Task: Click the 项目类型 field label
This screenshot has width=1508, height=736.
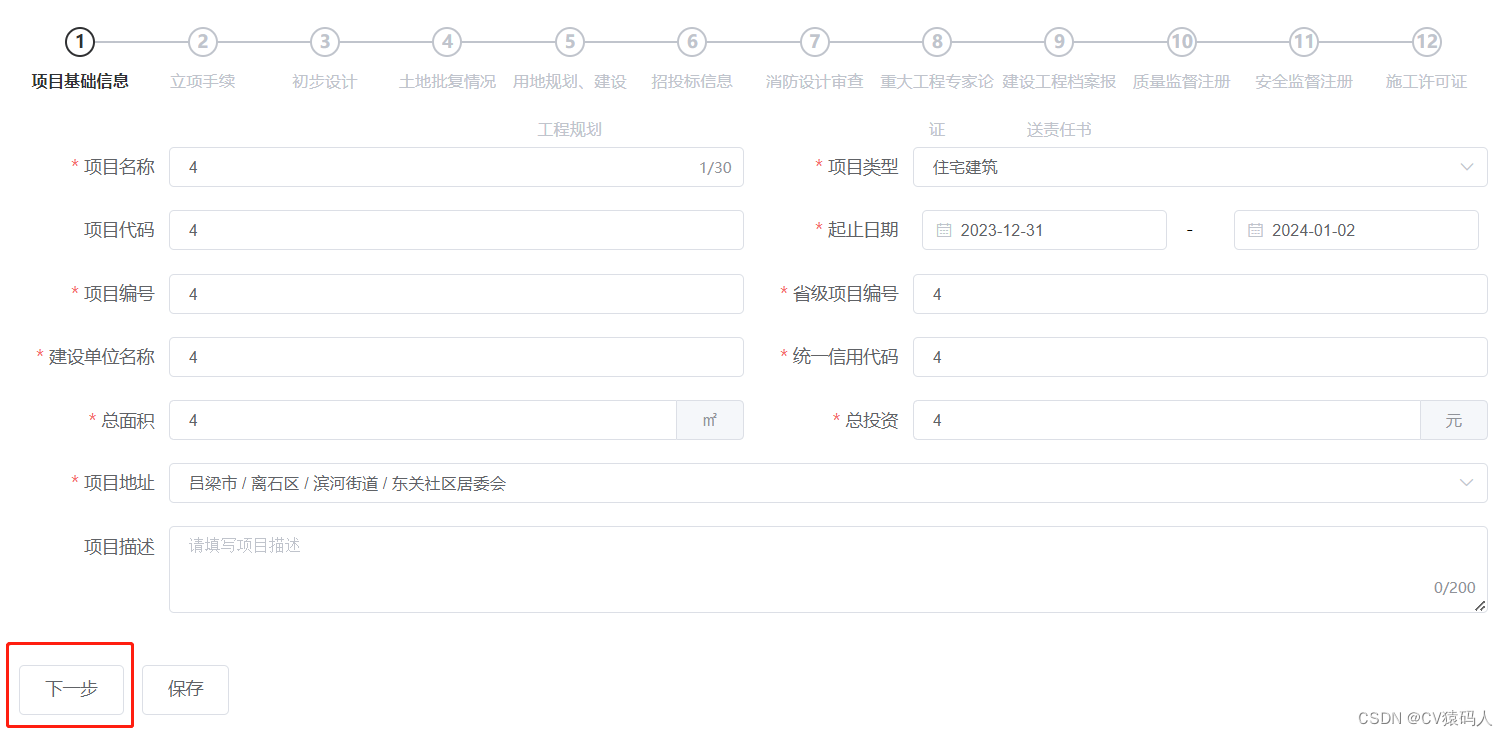Action: [863, 167]
